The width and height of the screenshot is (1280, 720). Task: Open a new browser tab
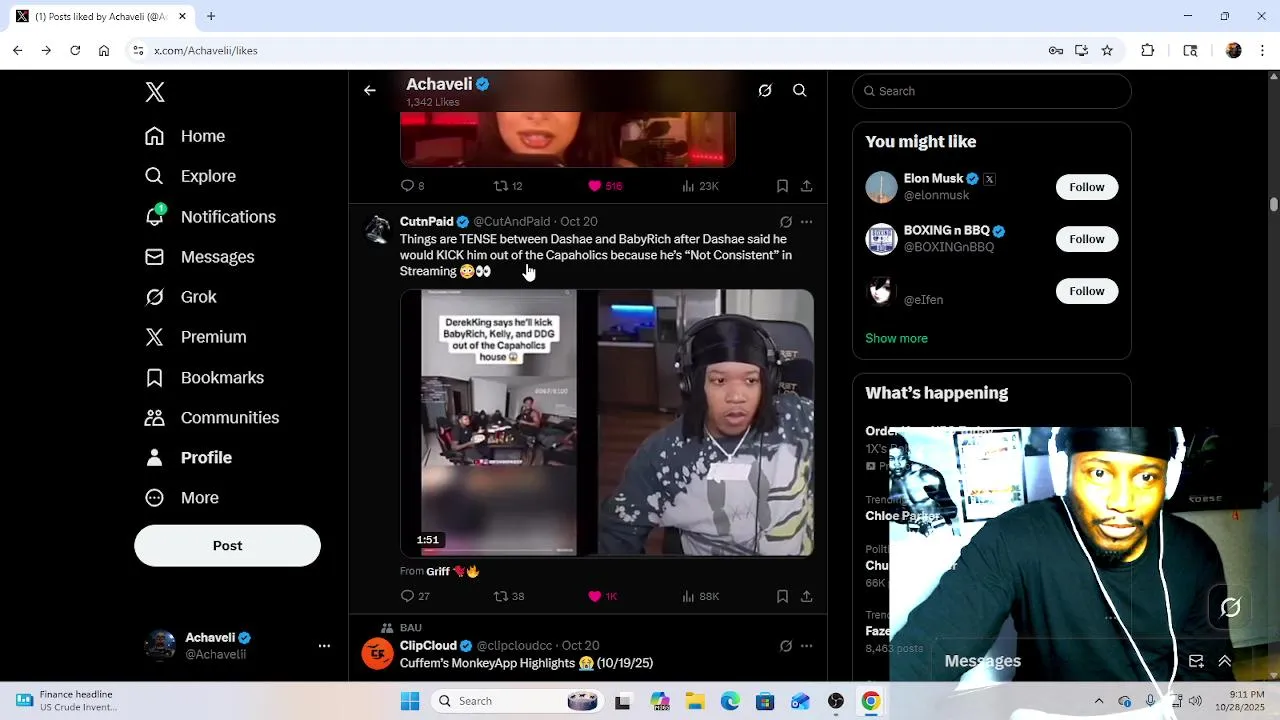tap(211, 16)
